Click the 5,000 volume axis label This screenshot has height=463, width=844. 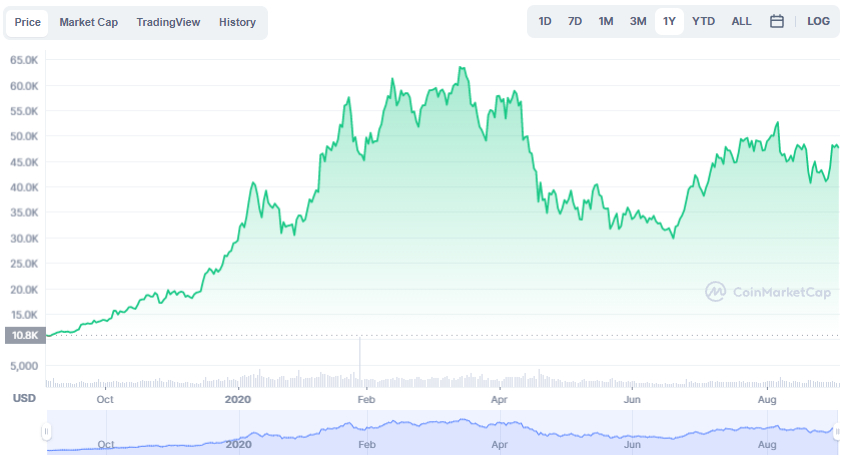24,366
